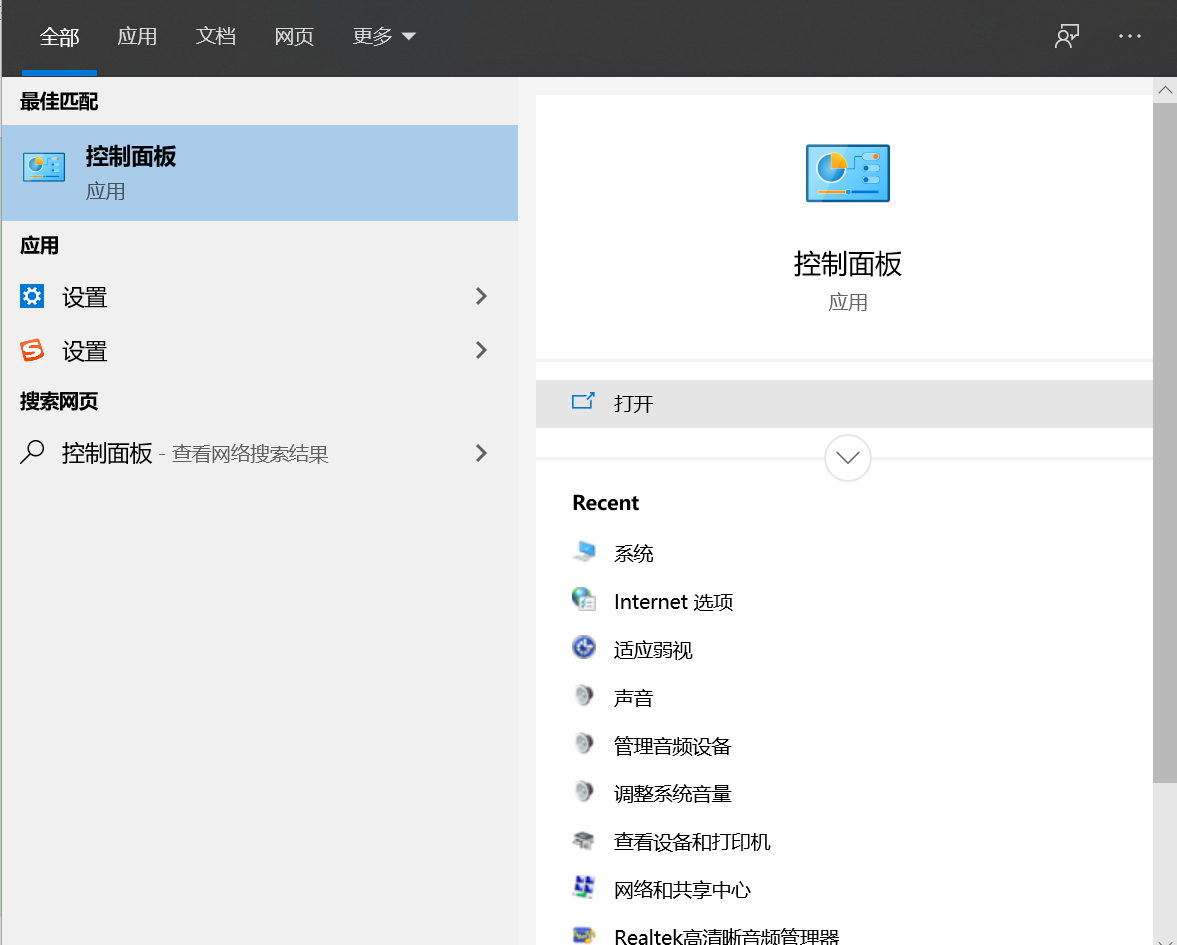Expand the blue gear 设置 result arrow
1177x945 pixels.
(x=481, y=296)
